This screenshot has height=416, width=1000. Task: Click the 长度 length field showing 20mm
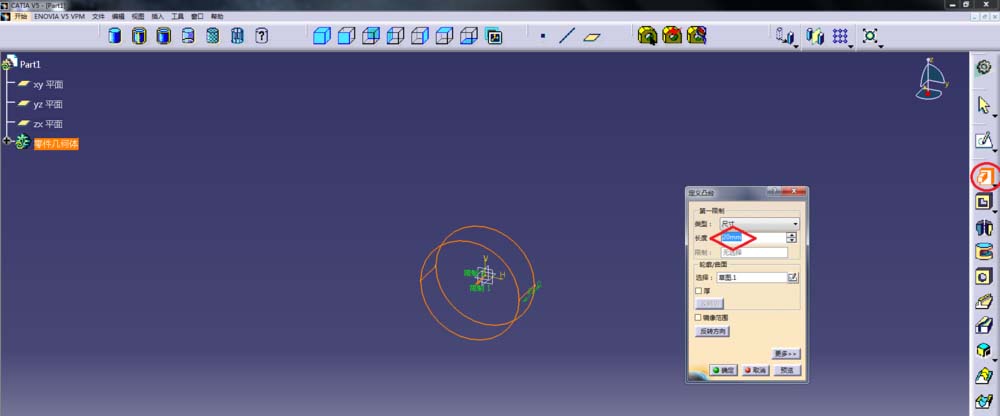[752, 237]
